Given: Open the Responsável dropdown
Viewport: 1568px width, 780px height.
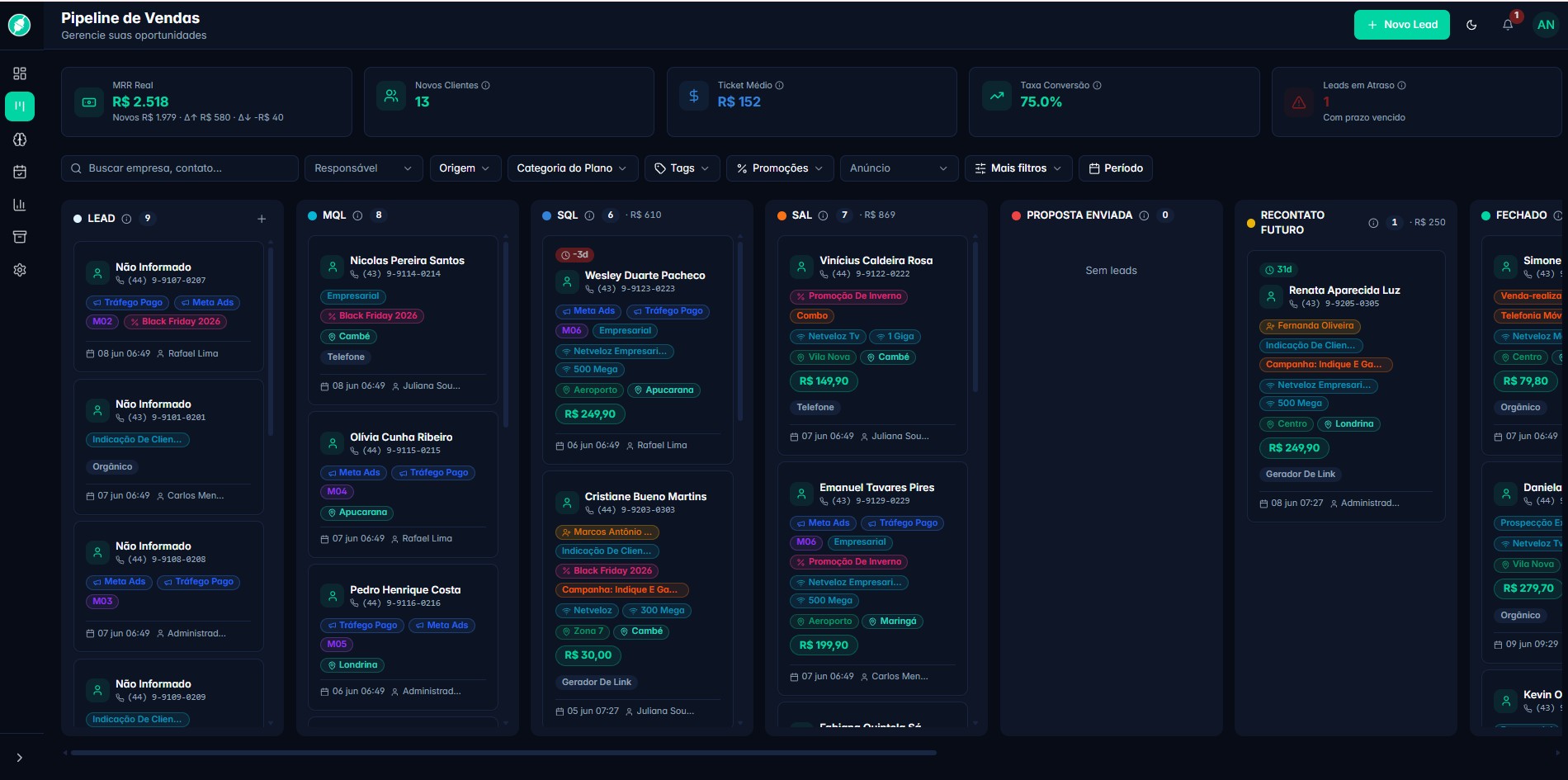Looking at the screenshot, I should 363,168.
